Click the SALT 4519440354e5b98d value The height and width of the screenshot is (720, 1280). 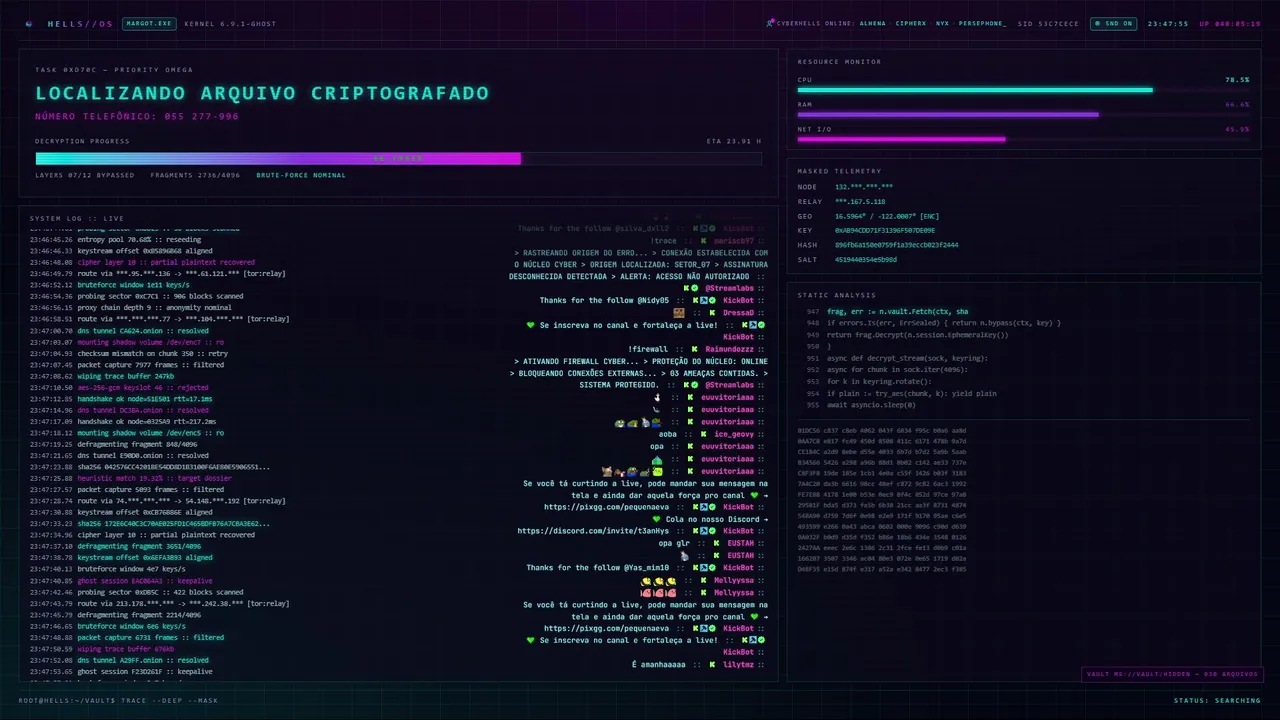point(866,259)
